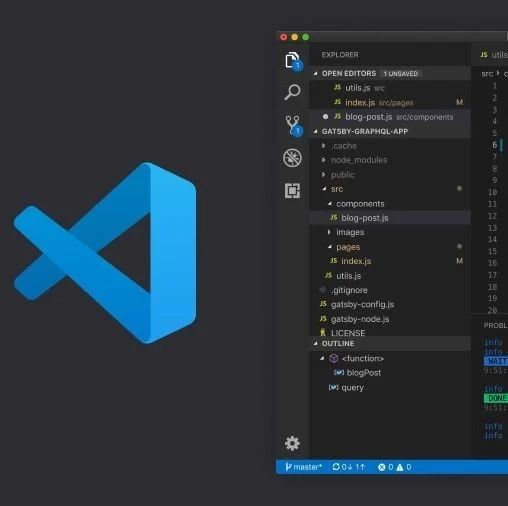The image size is (508, 506).
Task: Click the variable icon beside blogPost
Action: [339, 372]
